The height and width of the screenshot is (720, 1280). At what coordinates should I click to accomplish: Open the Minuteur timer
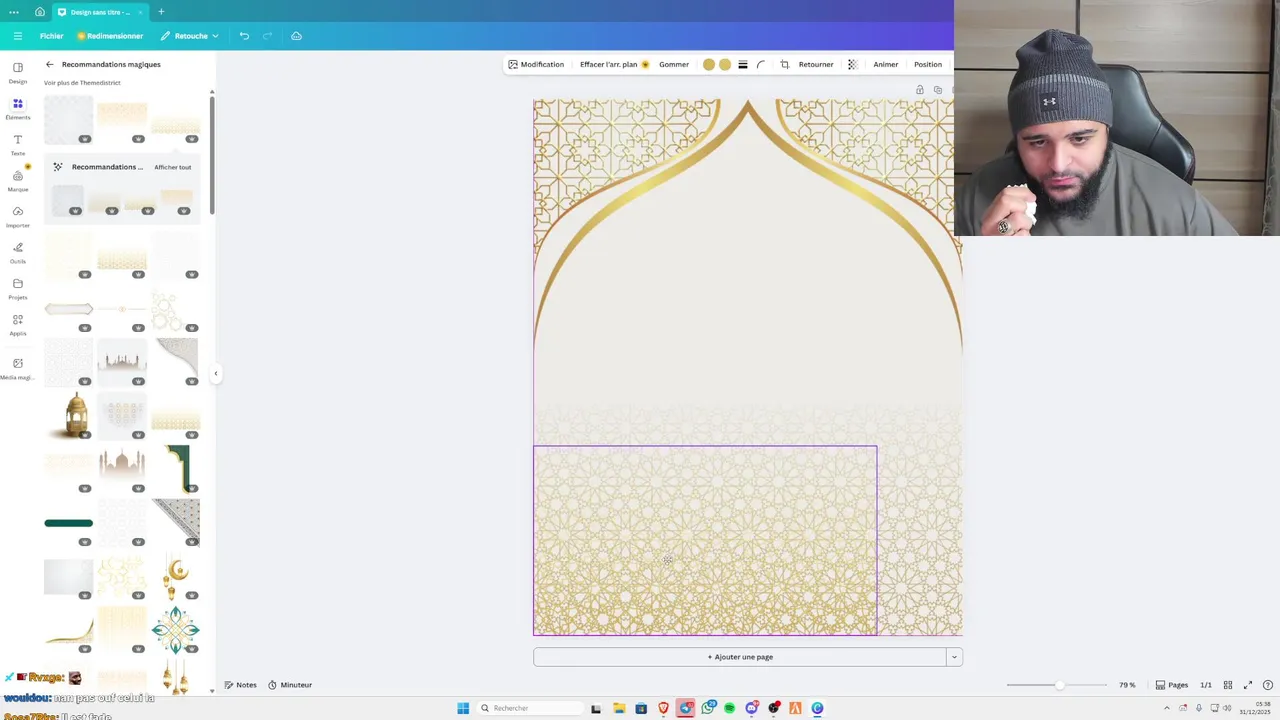[290, 685]
